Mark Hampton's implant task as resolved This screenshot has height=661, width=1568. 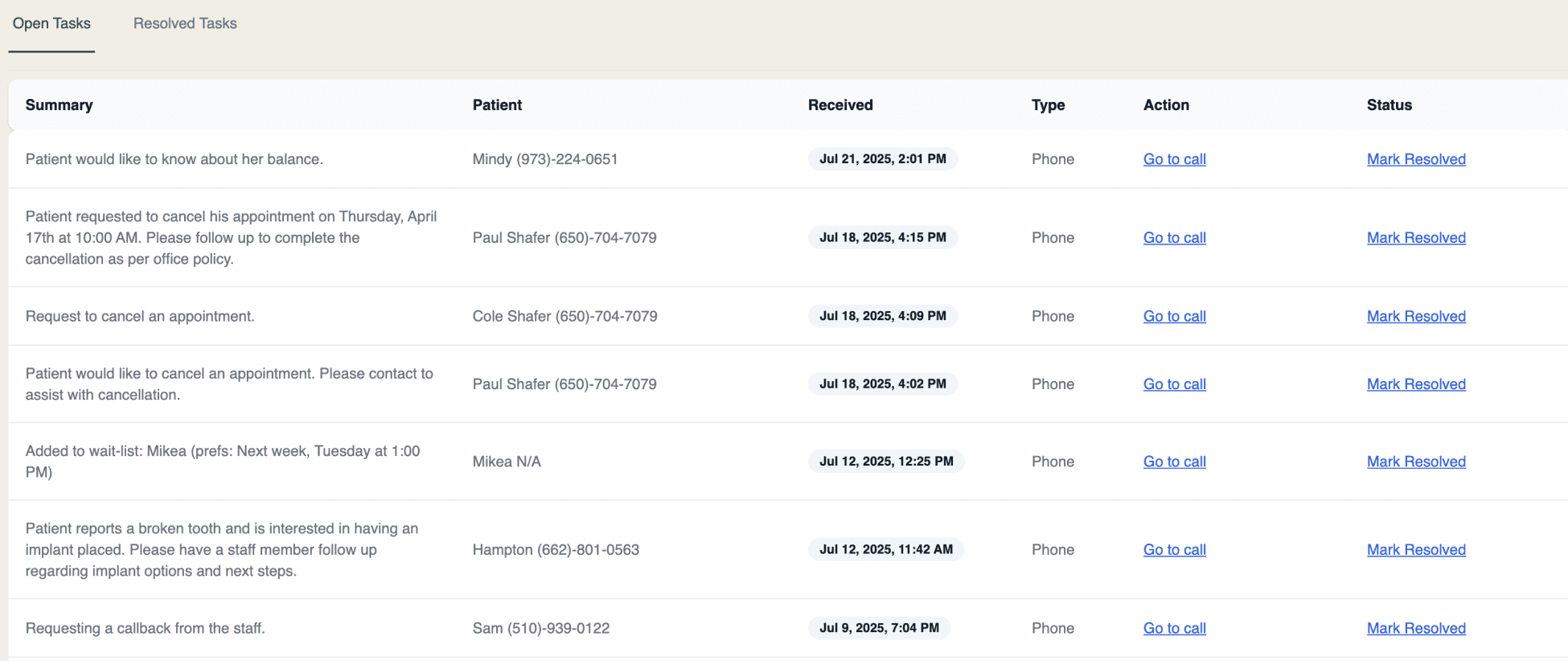click(x=1416, y=550)
